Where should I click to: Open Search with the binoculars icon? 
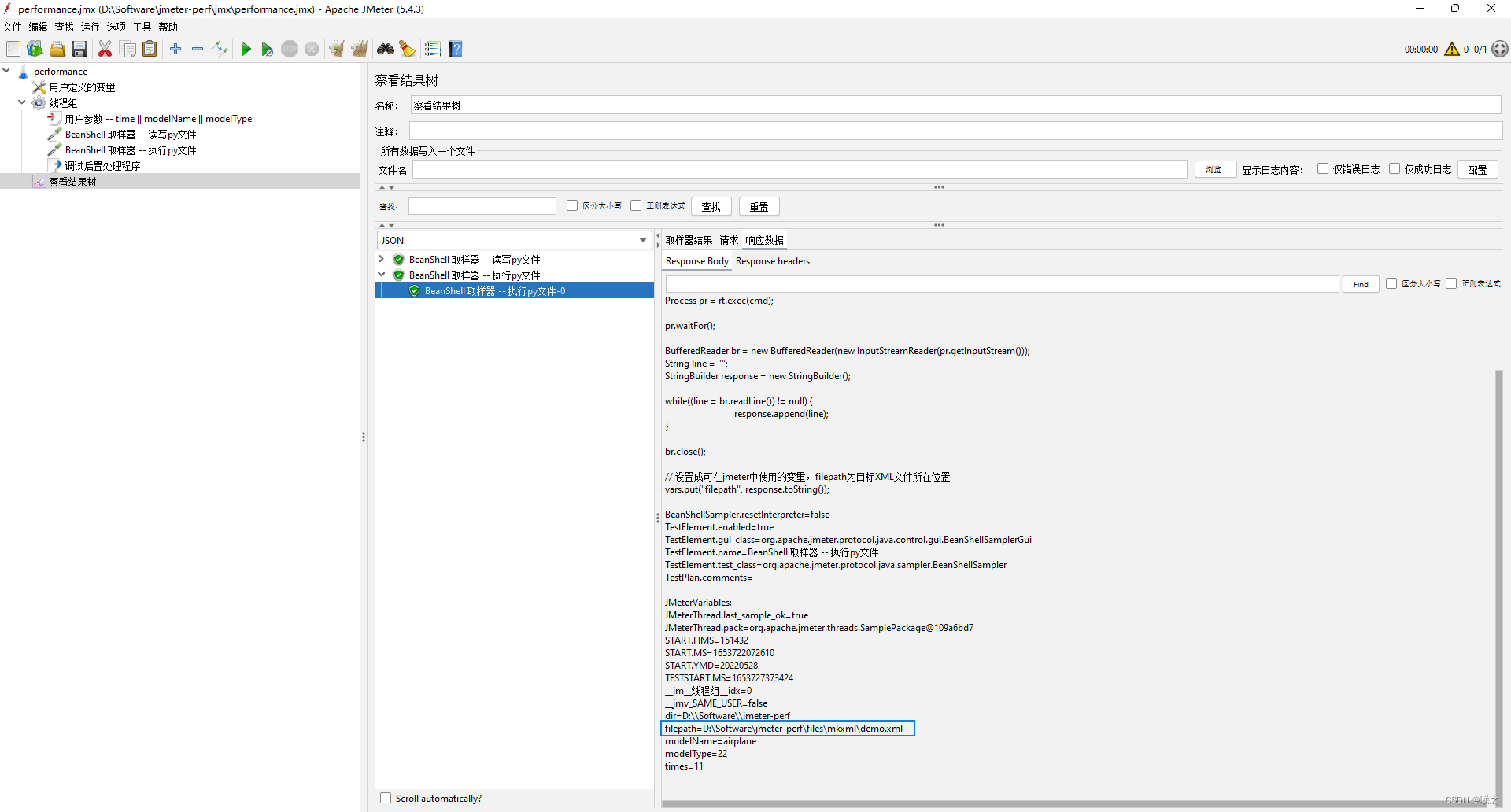(x=386, y=49)
